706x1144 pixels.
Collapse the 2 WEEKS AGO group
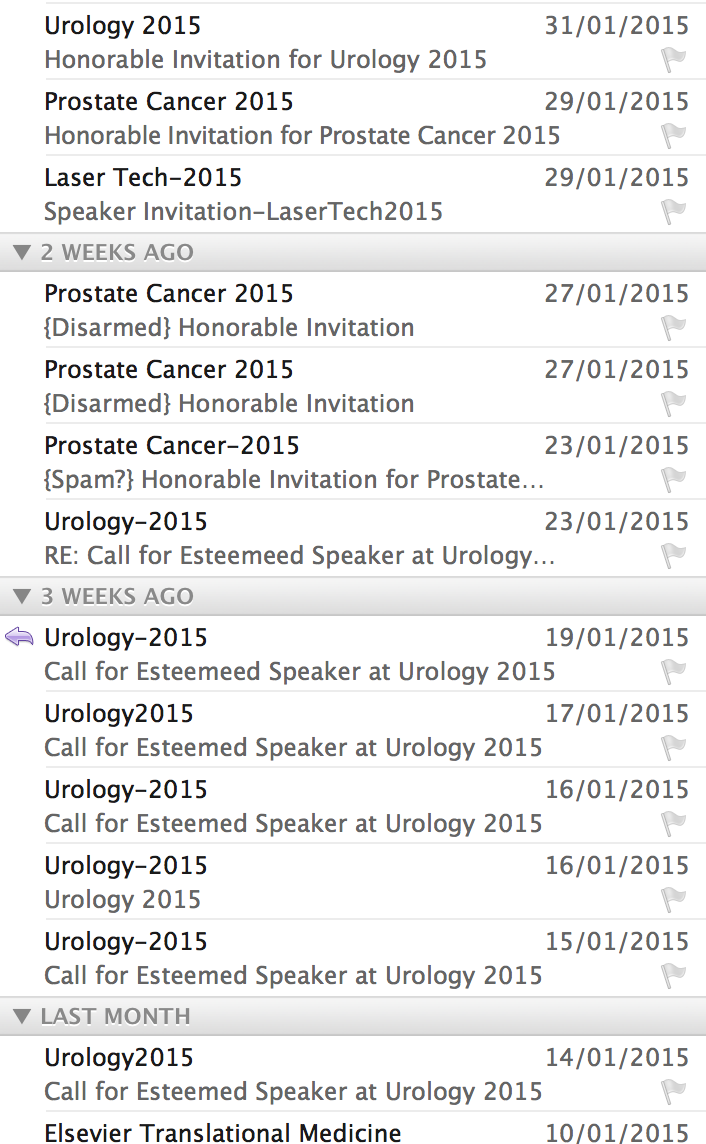pos(22,253)
